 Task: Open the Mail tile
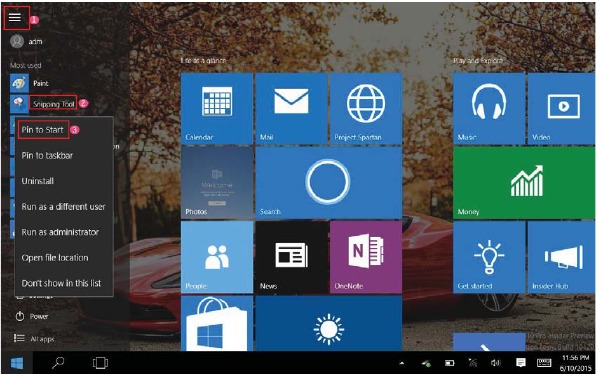pos(291,108)
